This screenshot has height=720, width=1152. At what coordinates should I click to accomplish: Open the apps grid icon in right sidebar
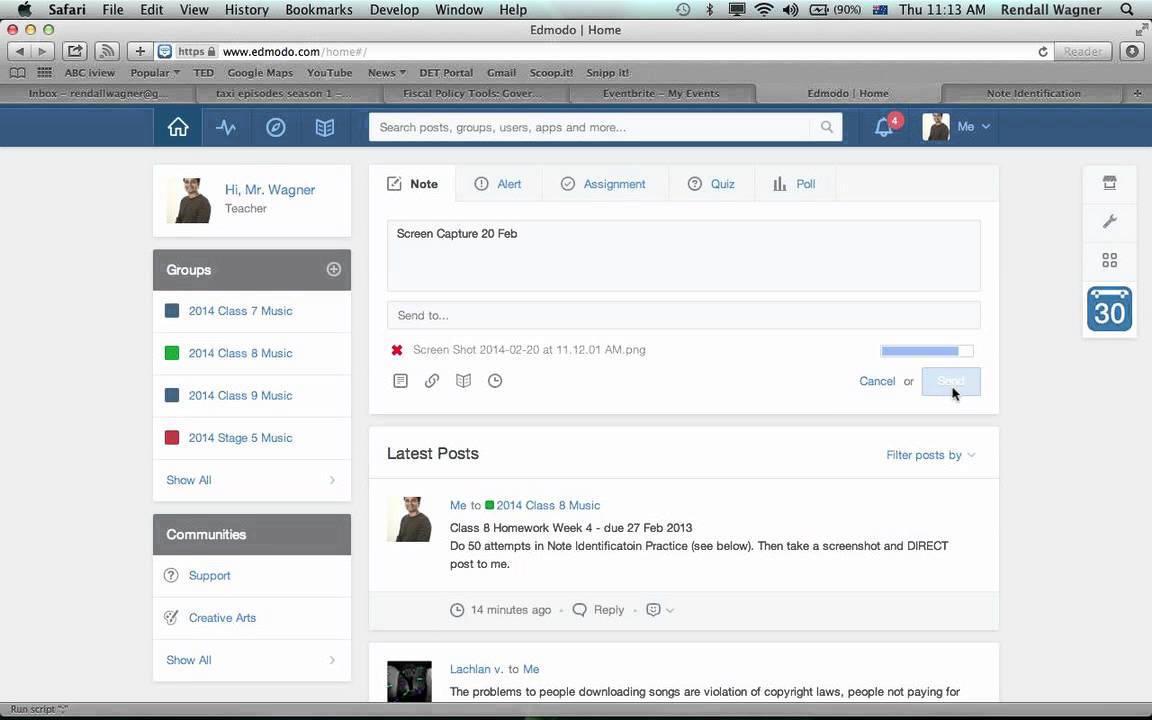coord(1109,260)
